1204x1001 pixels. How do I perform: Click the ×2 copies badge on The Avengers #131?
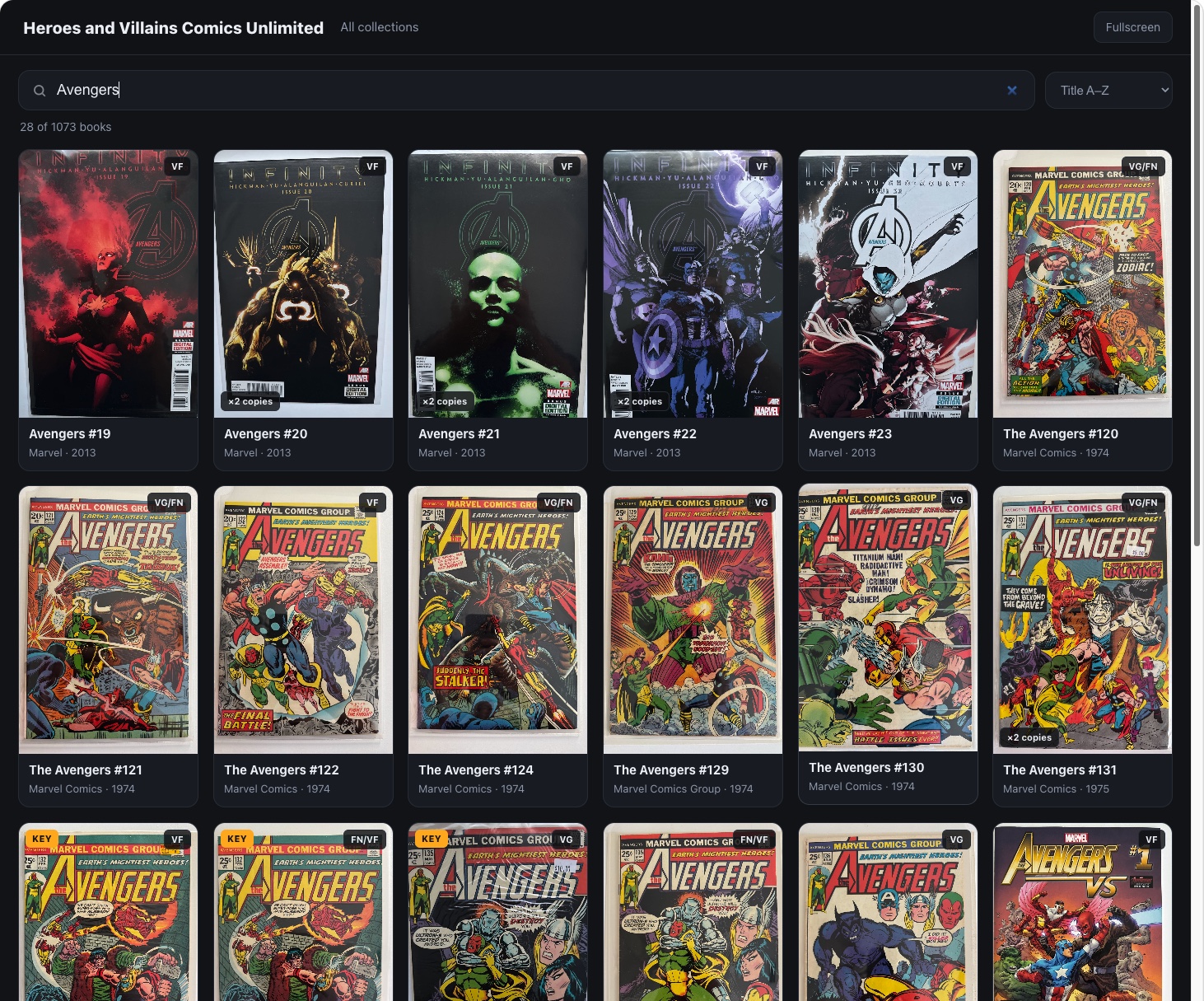point(1029,738)
